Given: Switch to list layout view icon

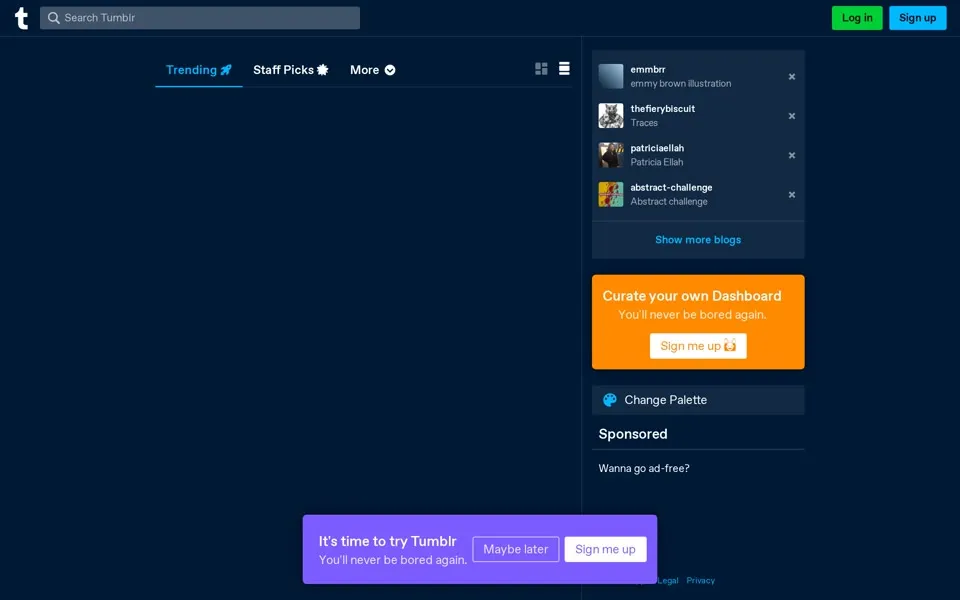Looking at the screenshot, I should click(564, 69).
